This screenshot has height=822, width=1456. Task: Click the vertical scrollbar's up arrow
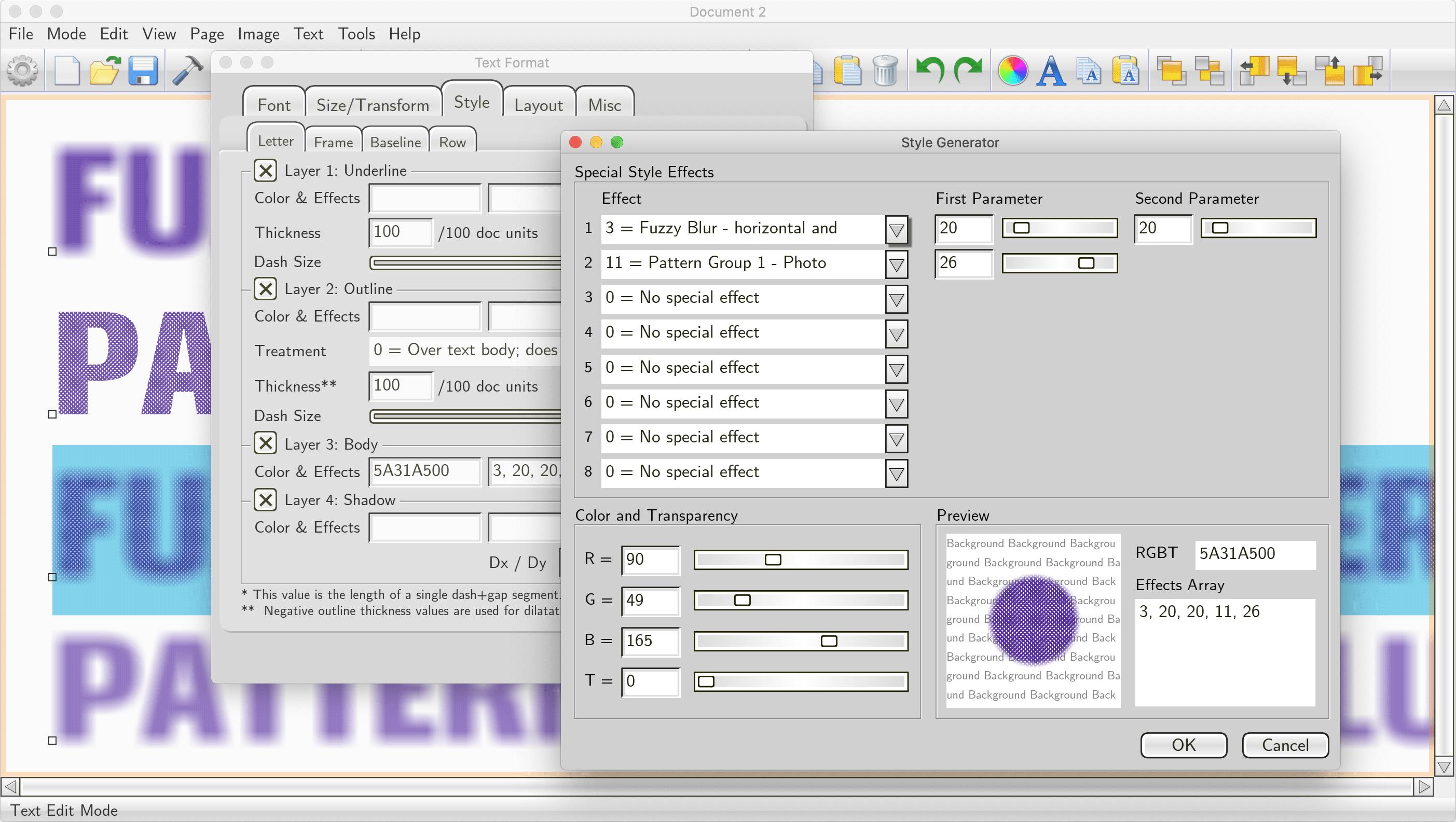click(x=1444, y=105)
